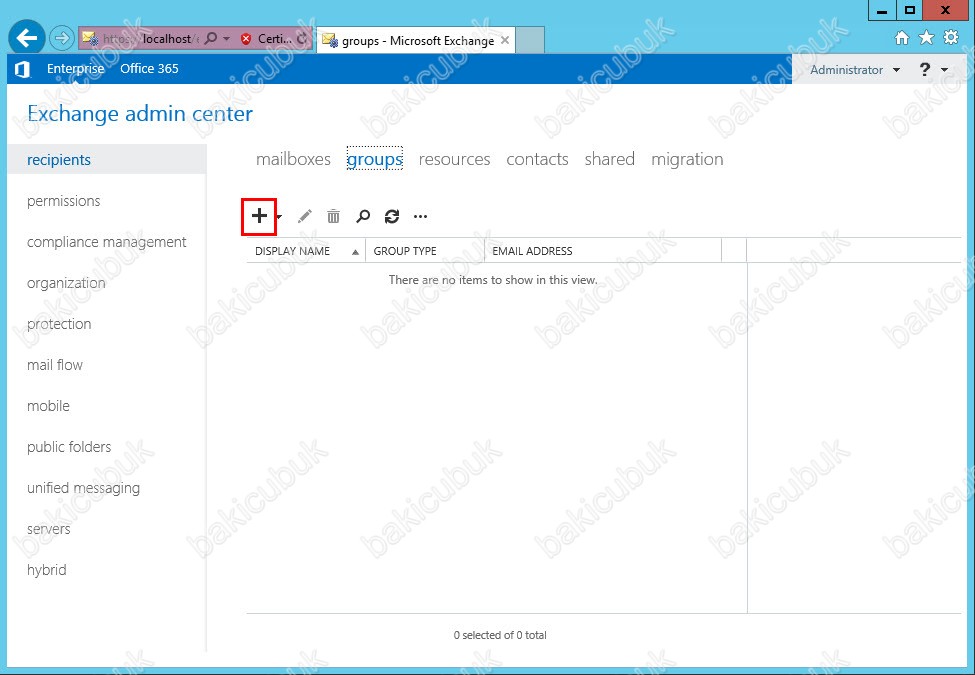Click the help question mark icon

pyautogui.click(x=925, y=70)
